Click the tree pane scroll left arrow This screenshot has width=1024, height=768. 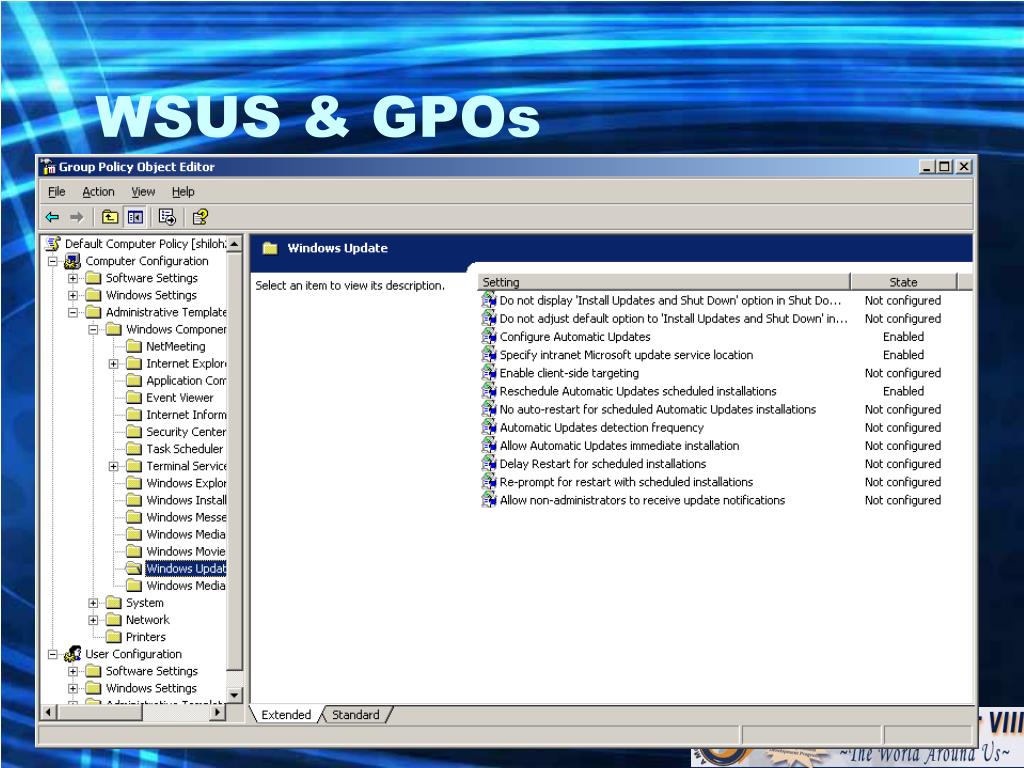[48, 712]
